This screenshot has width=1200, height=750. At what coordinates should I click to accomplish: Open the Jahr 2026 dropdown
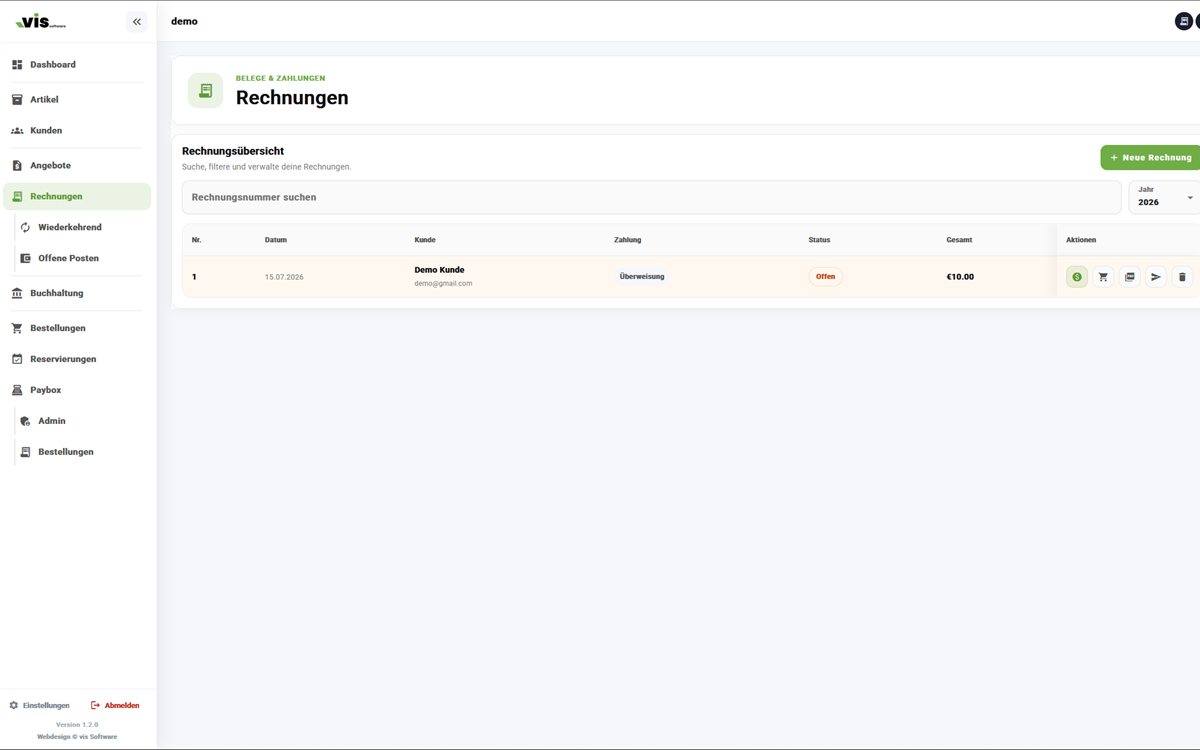coord(1165,197)
